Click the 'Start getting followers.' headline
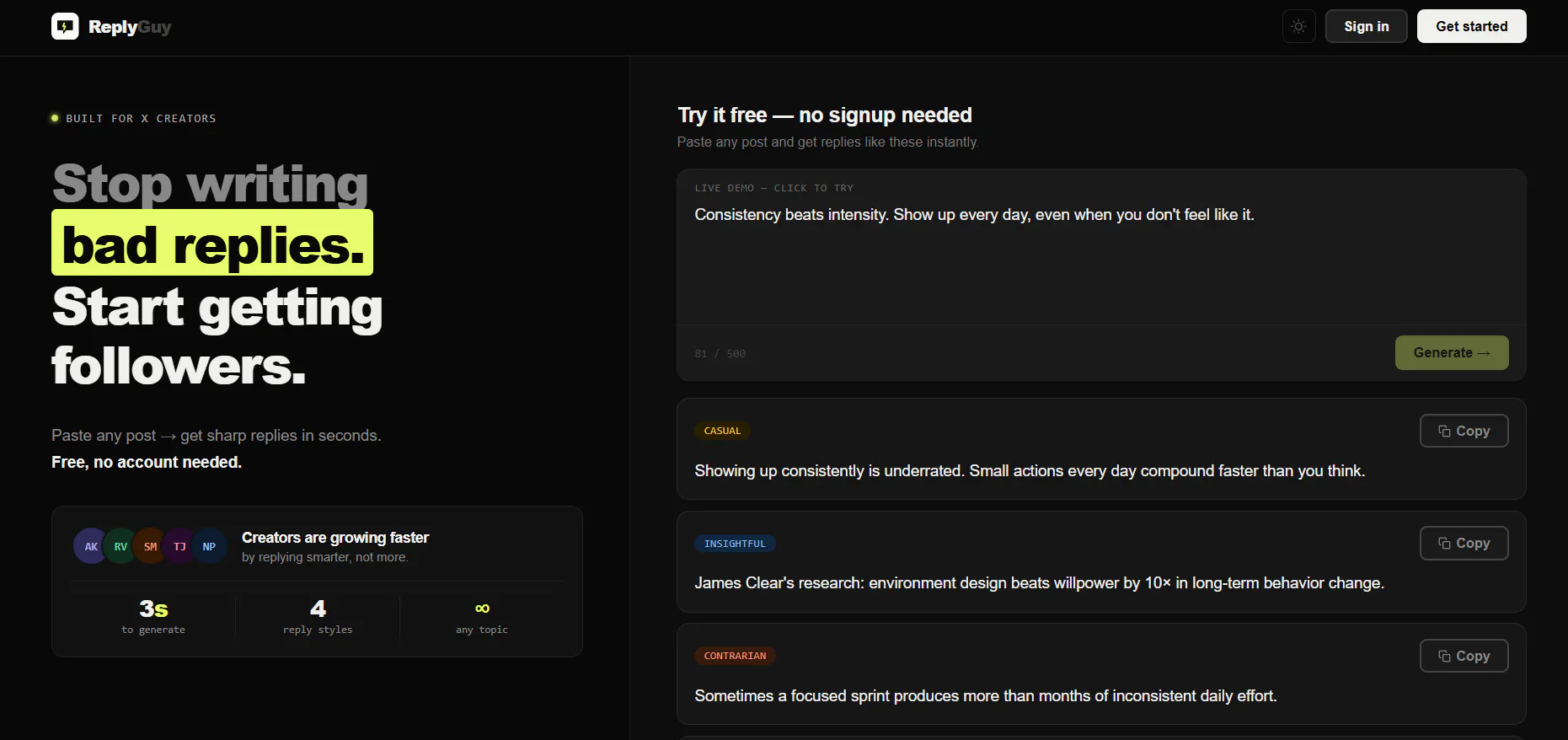Screen dimensions: 1568x740 click(x=217, y=335)
